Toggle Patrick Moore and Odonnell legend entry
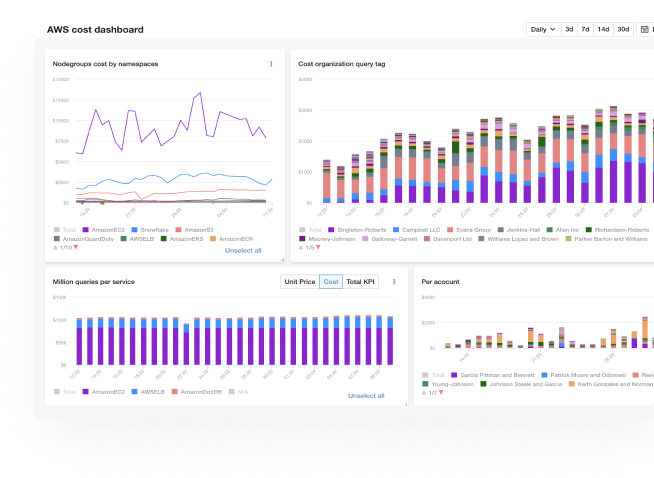The width and height of the screenshot is (654, 478). coord(584,375)
